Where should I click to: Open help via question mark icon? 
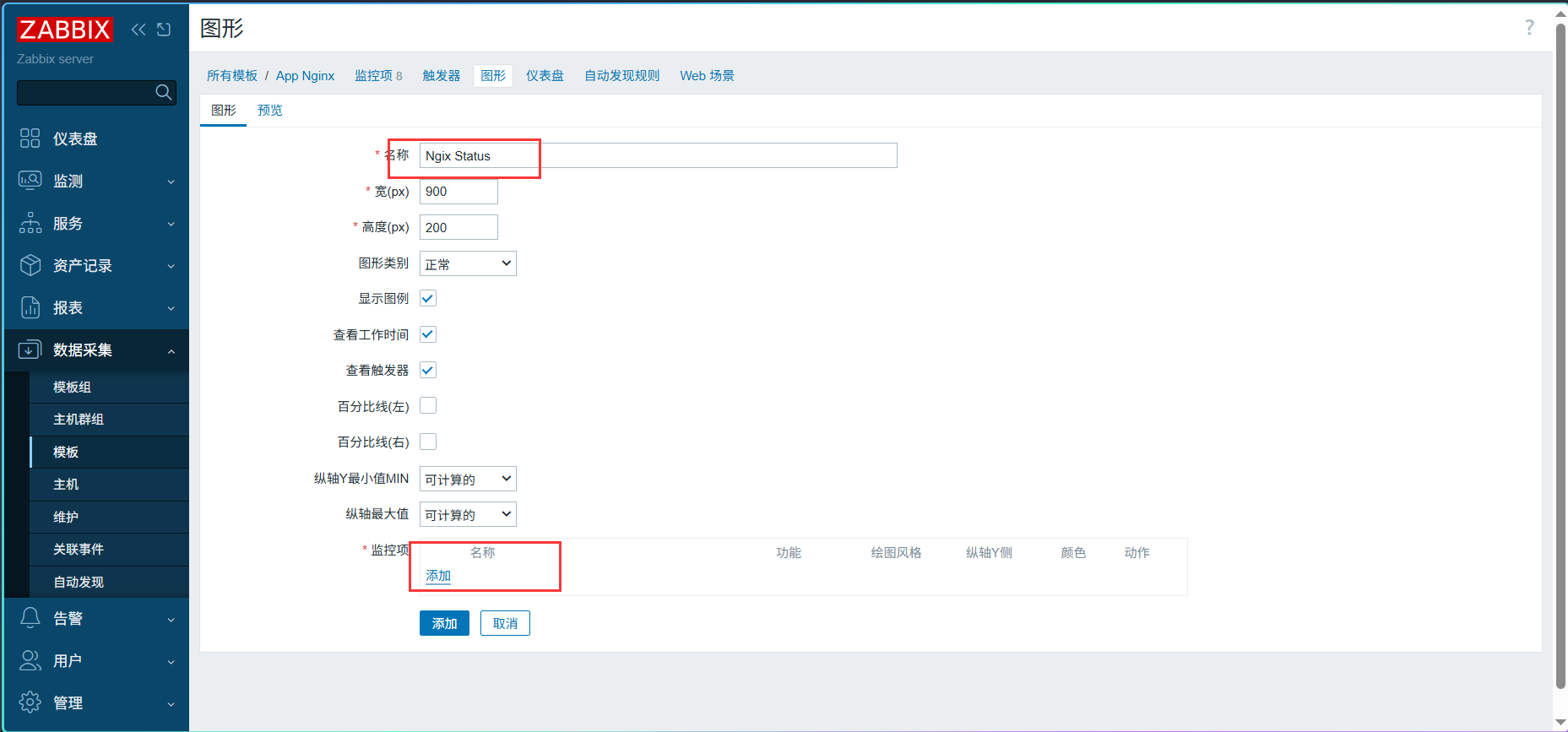click(1529, 28)
